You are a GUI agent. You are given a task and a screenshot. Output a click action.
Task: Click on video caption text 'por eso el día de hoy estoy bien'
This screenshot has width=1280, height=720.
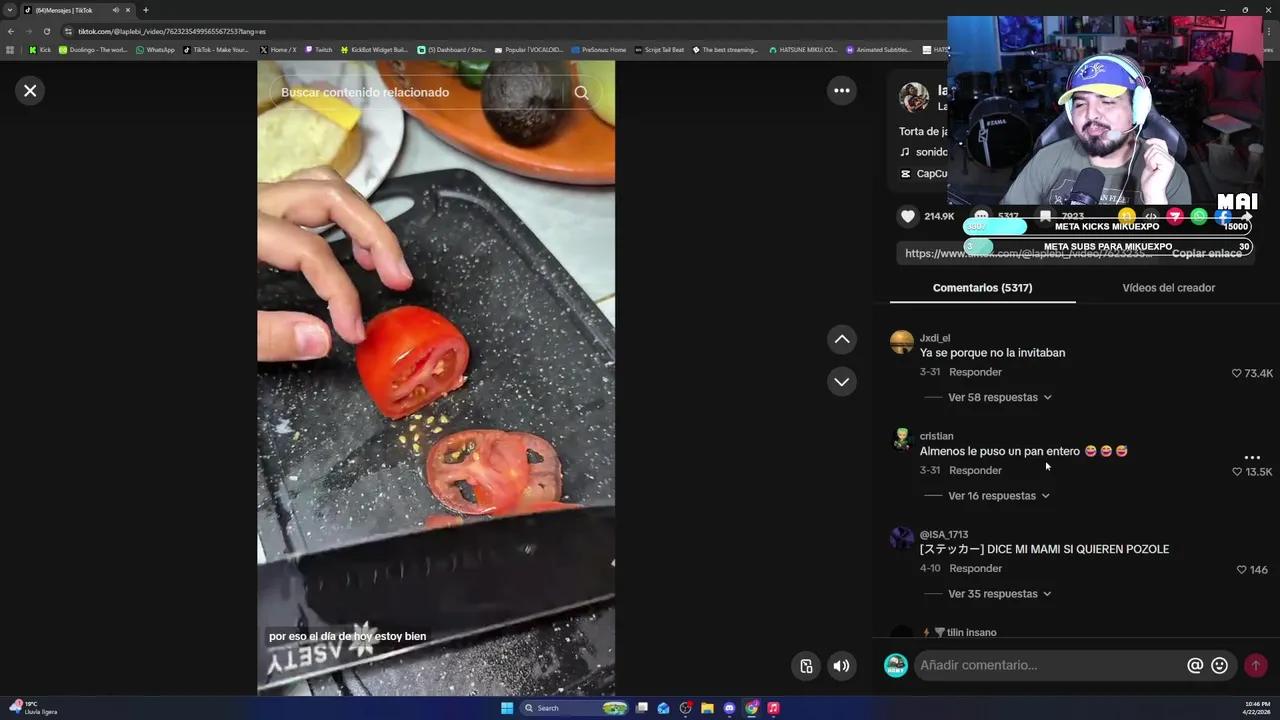coord(347,636)
